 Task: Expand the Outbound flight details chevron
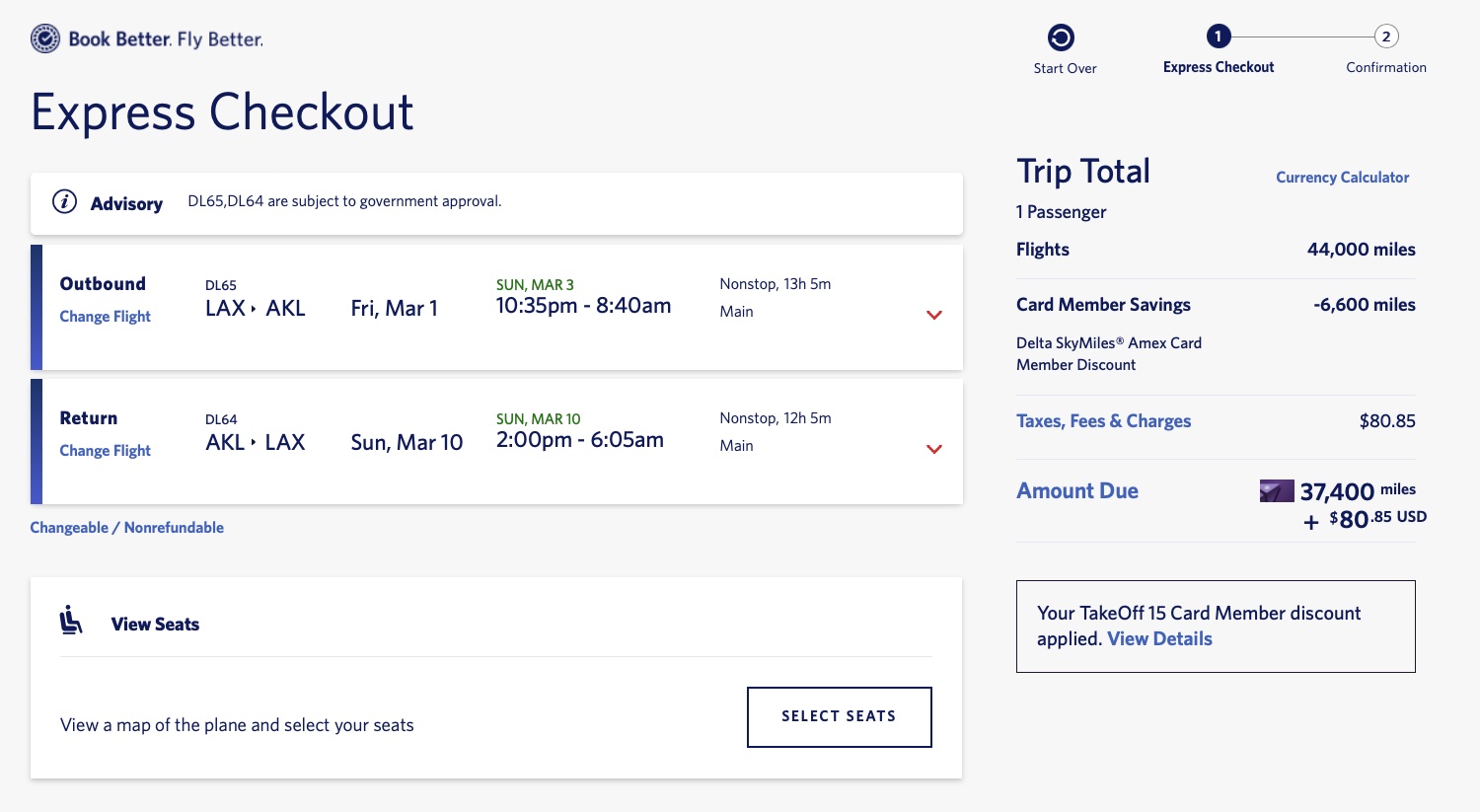(934, 315)
